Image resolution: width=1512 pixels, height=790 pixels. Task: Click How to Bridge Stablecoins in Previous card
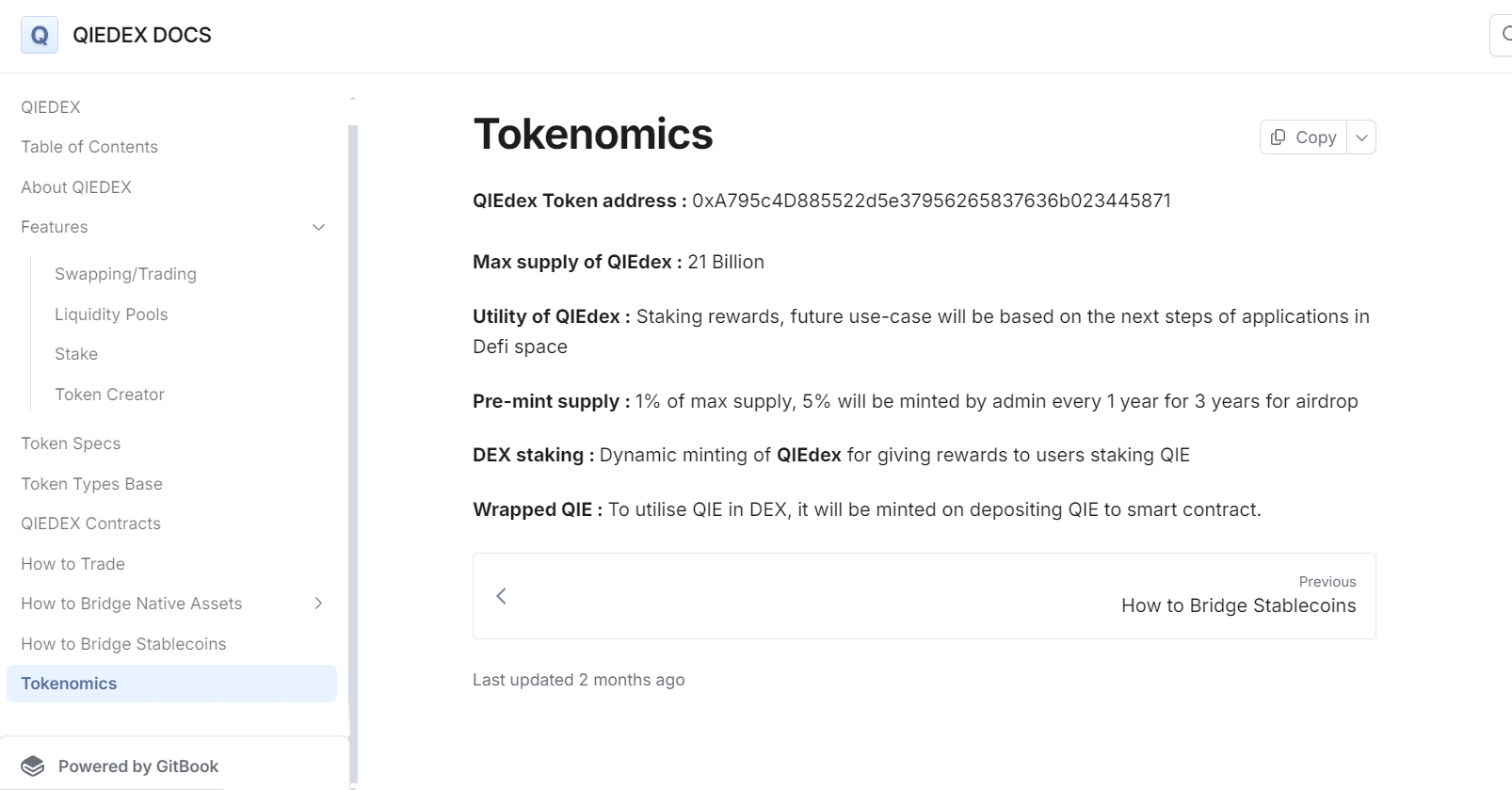click(1238, 605)
